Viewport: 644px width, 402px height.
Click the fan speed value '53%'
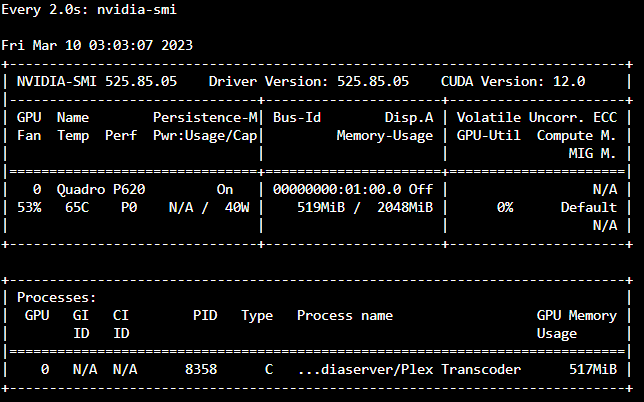pyautogui.click(x=29, y=208)
